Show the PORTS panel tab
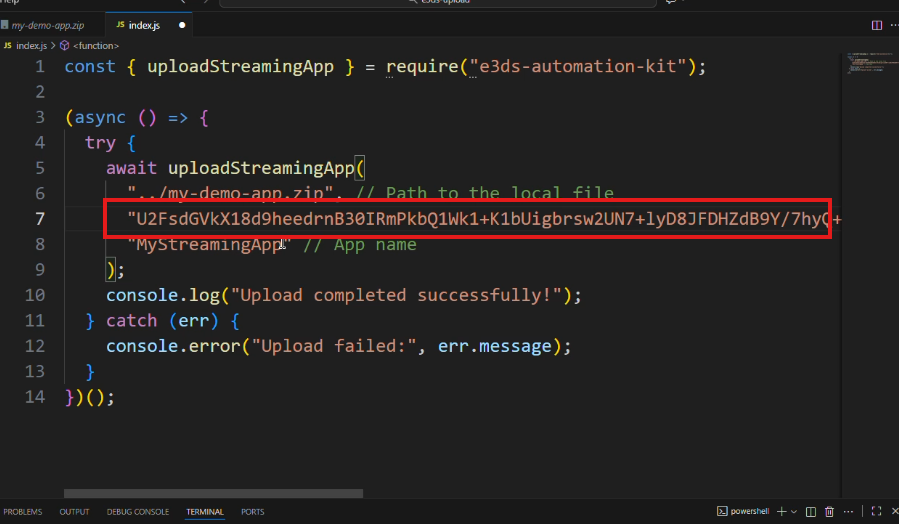 coord(253,512)
